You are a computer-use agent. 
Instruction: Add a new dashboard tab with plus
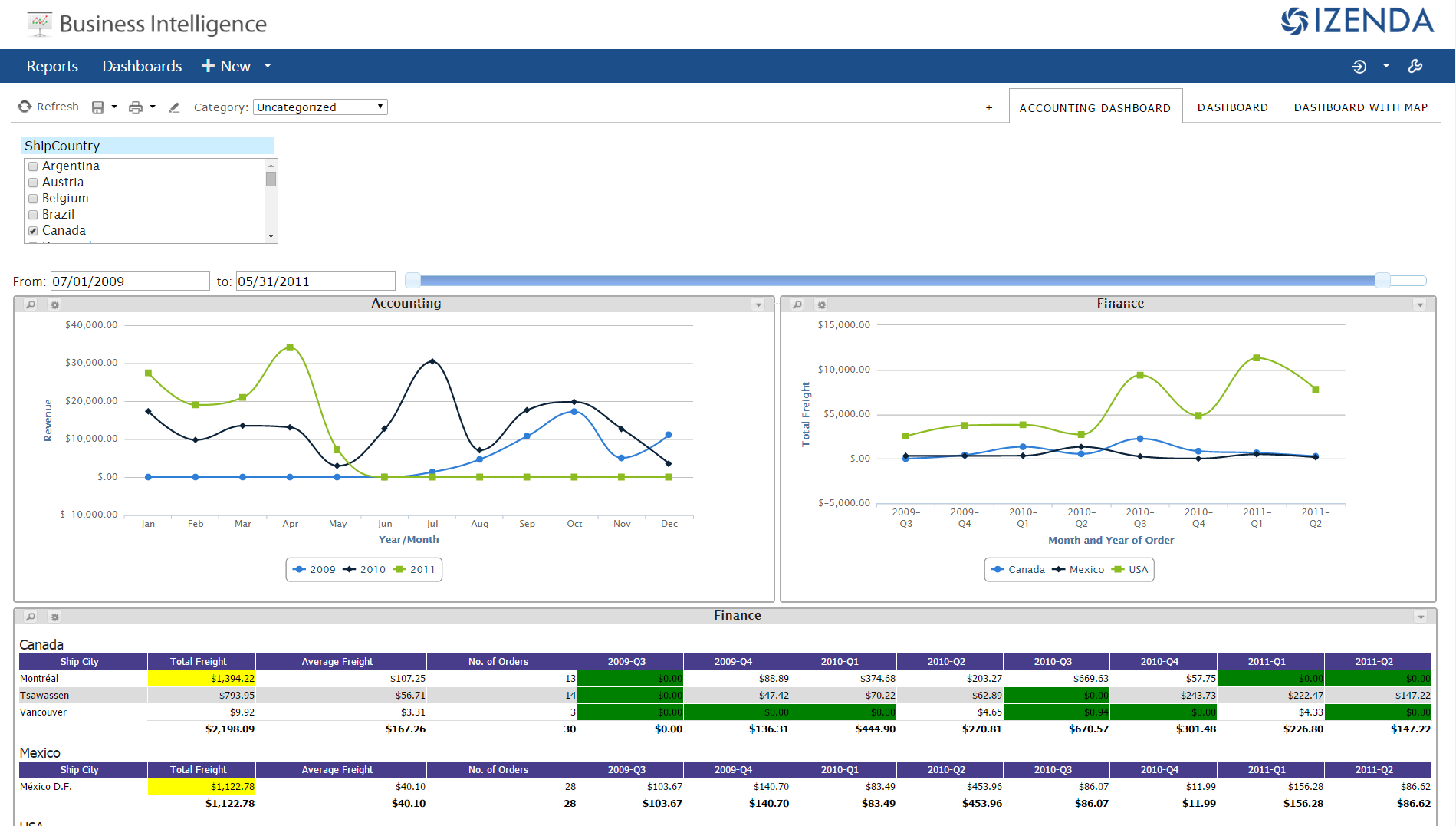(989, 108)
